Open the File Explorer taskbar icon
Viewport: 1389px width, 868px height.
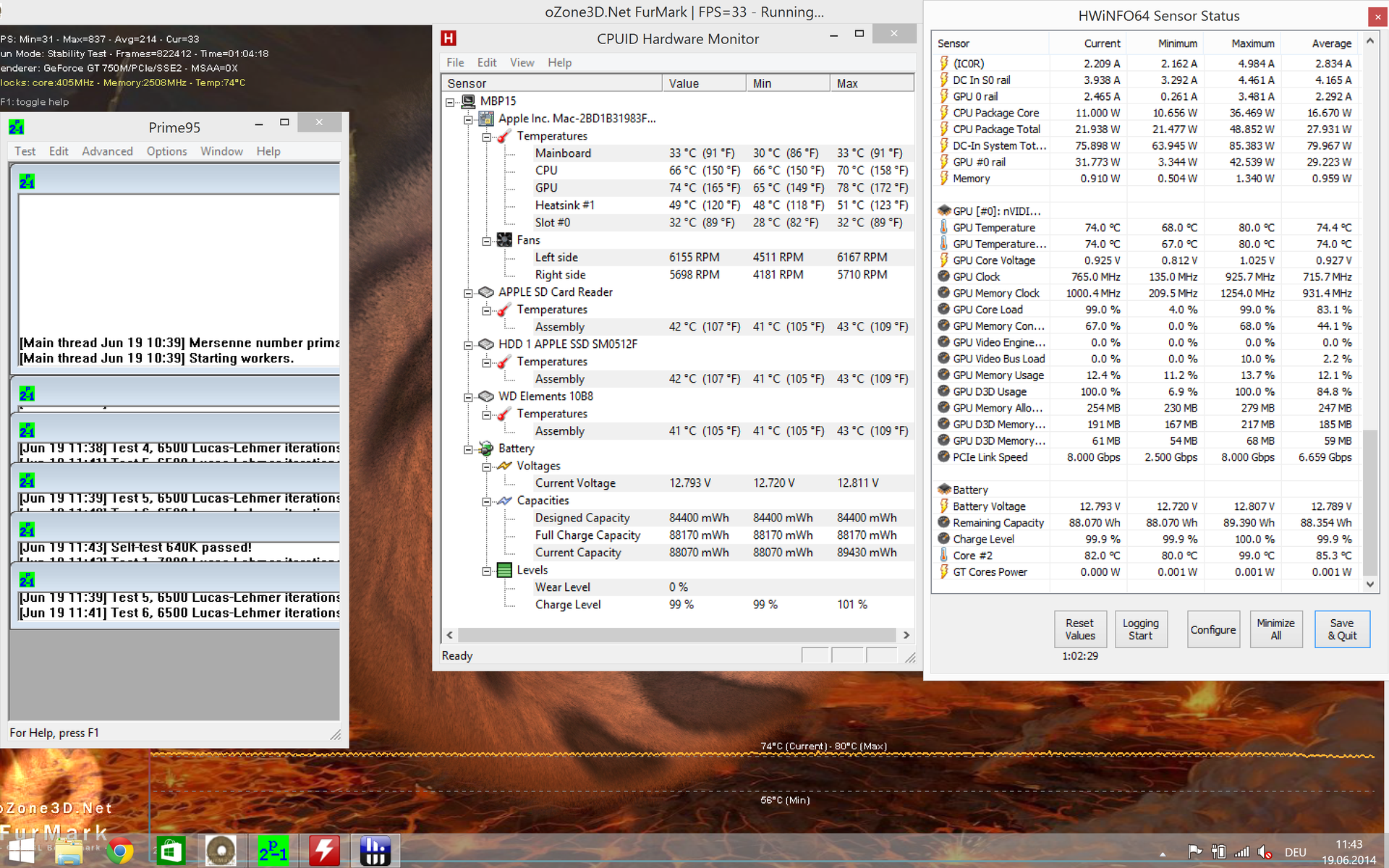[x=69, y=851]
